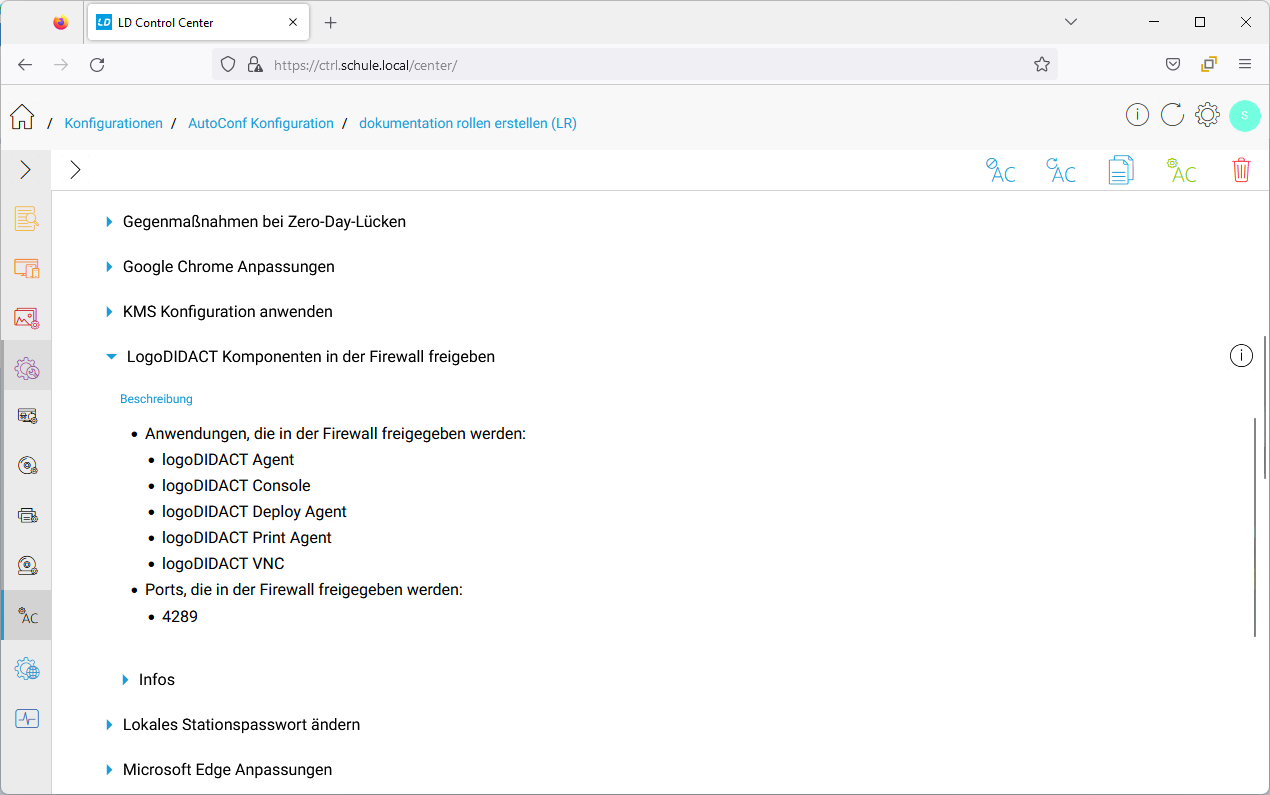
Task: Open a new browser tab
Action: 331,22
